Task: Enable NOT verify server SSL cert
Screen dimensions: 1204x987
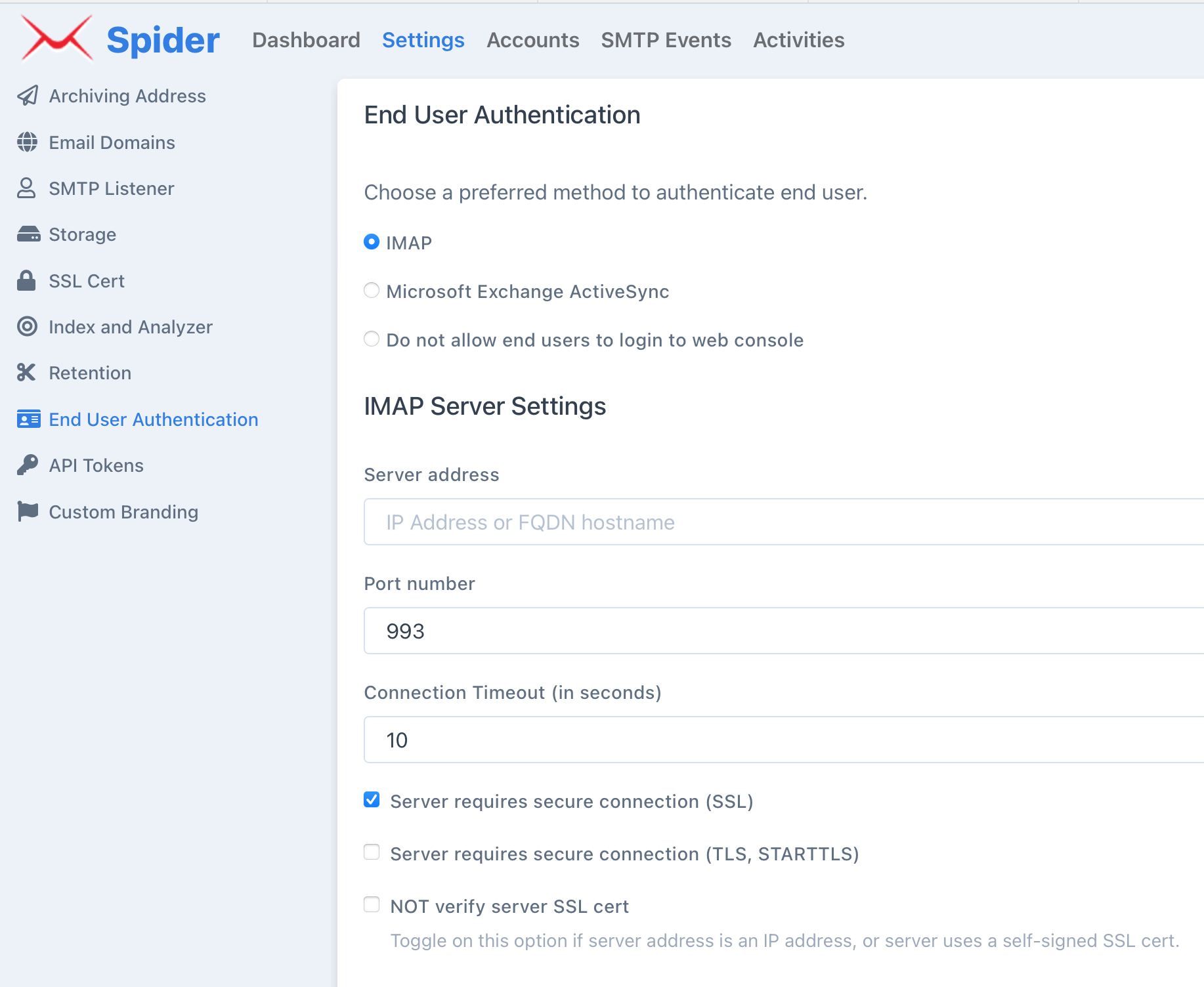Action: point(372,904)
